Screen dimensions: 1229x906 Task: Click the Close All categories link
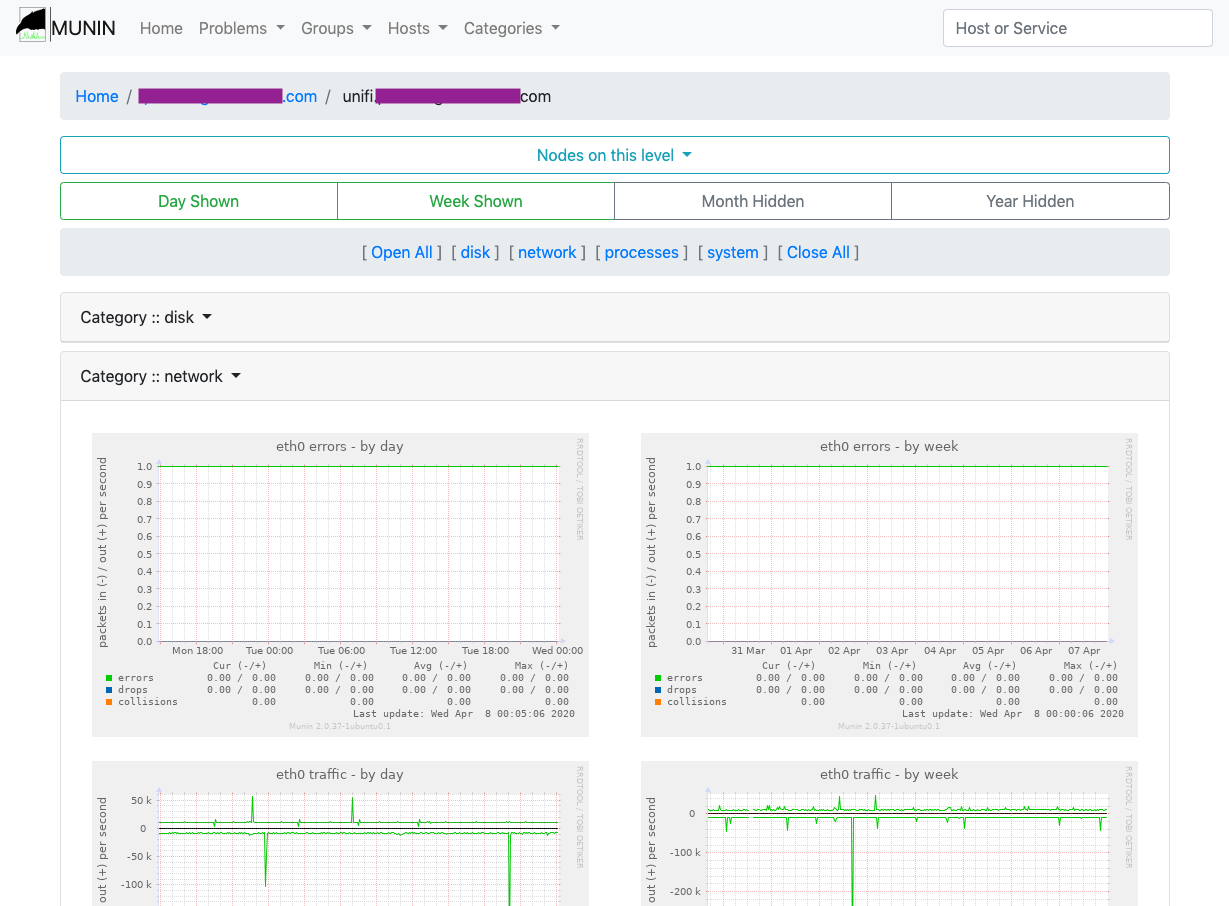coord(818,252)
